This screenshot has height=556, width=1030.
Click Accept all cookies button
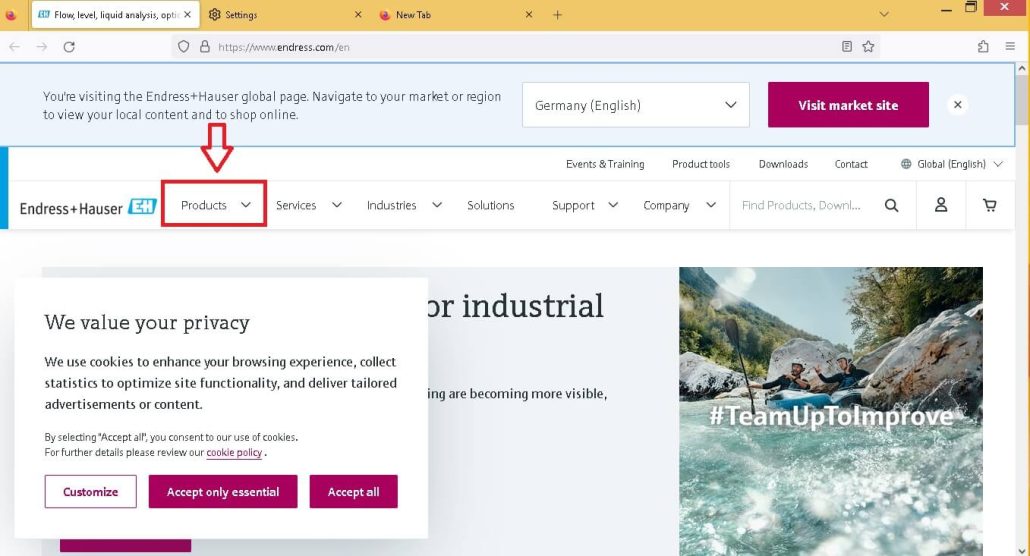pos(353,492)
